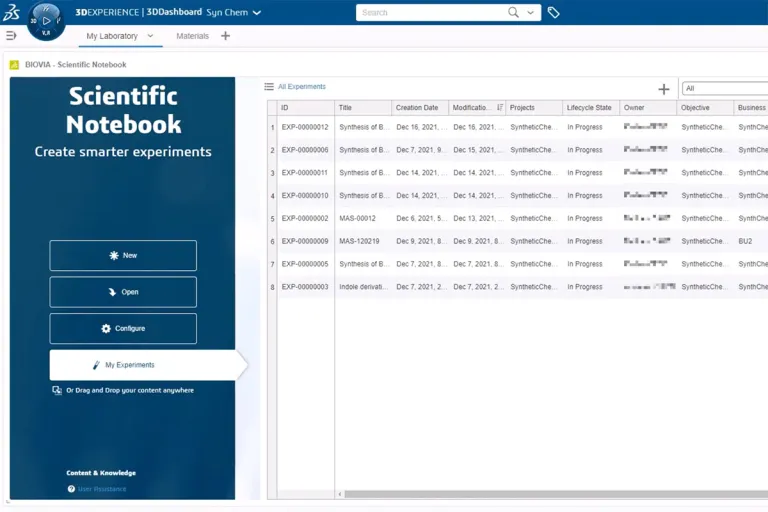The image size is (768, 512).
Task: Add a new experiment with plus icon
Action: pos(664,89)
